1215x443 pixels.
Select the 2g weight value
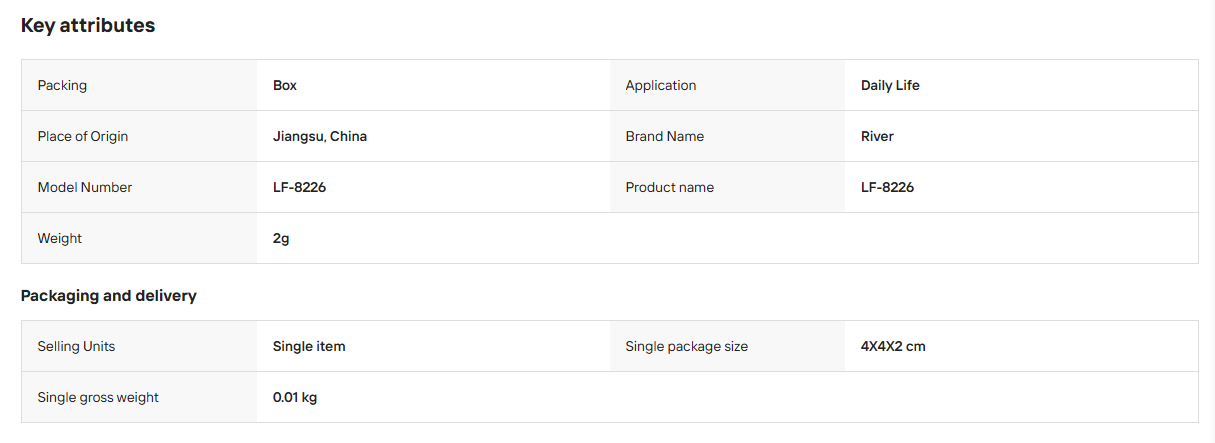coord(281,238)
